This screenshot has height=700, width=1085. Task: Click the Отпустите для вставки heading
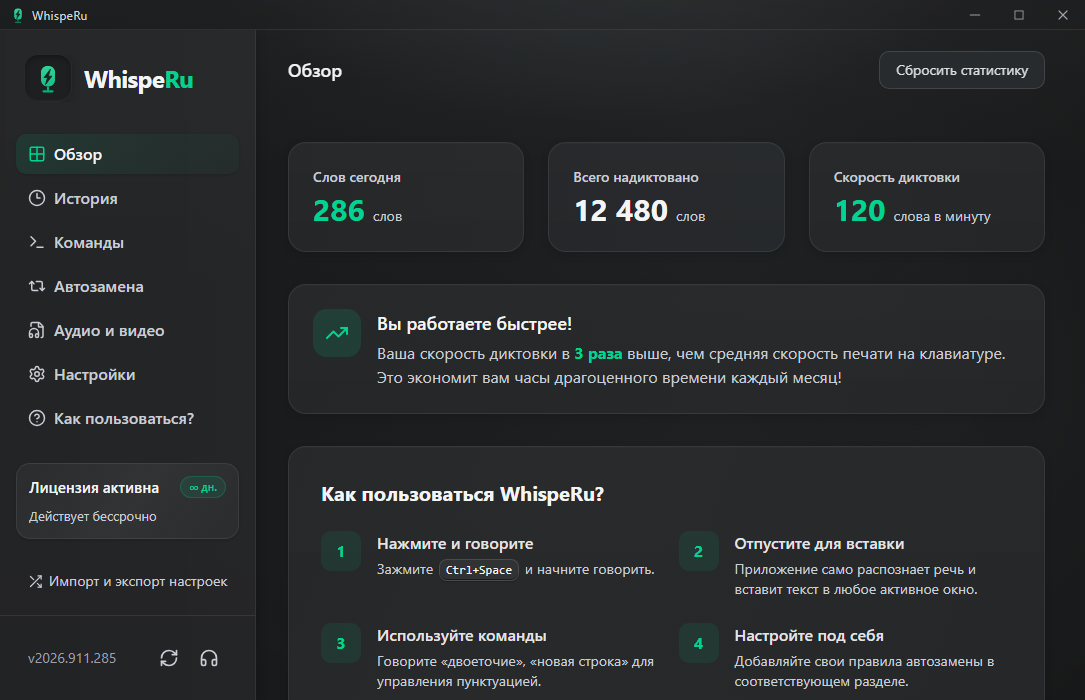pyautogui.click(x=819, y=544)
